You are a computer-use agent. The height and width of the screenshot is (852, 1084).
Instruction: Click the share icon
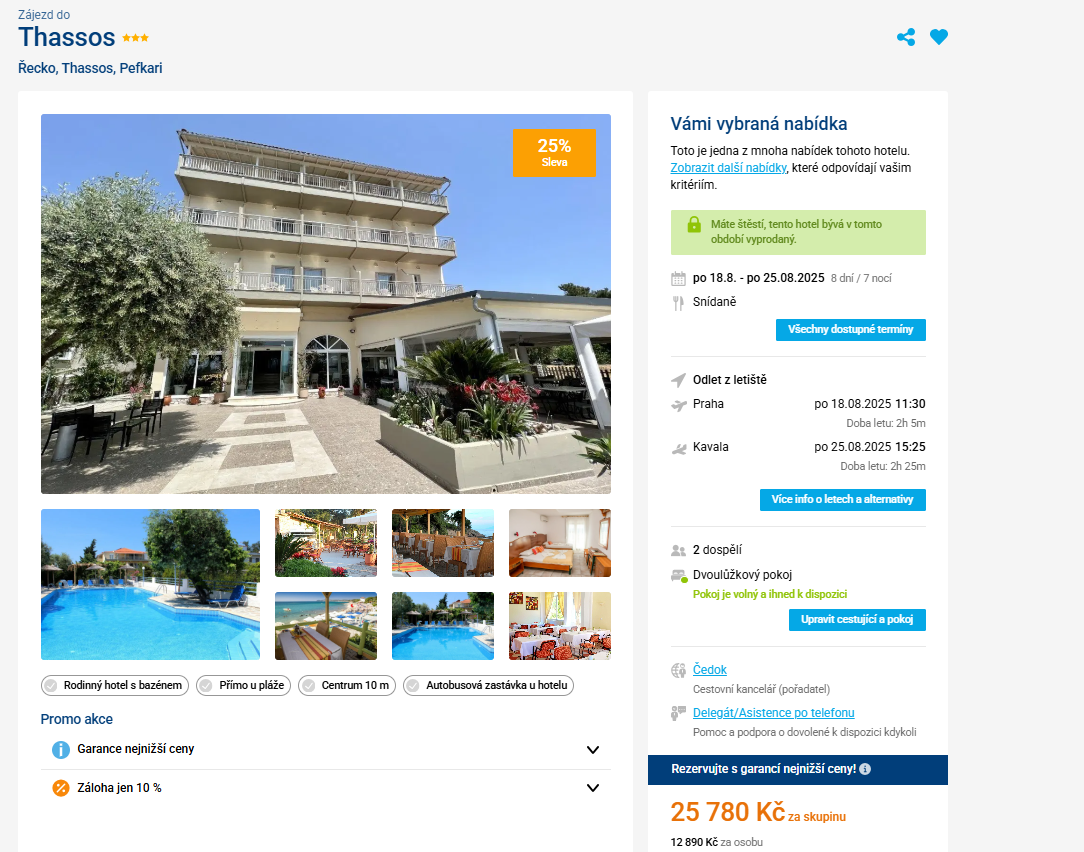tap(906, 37)
